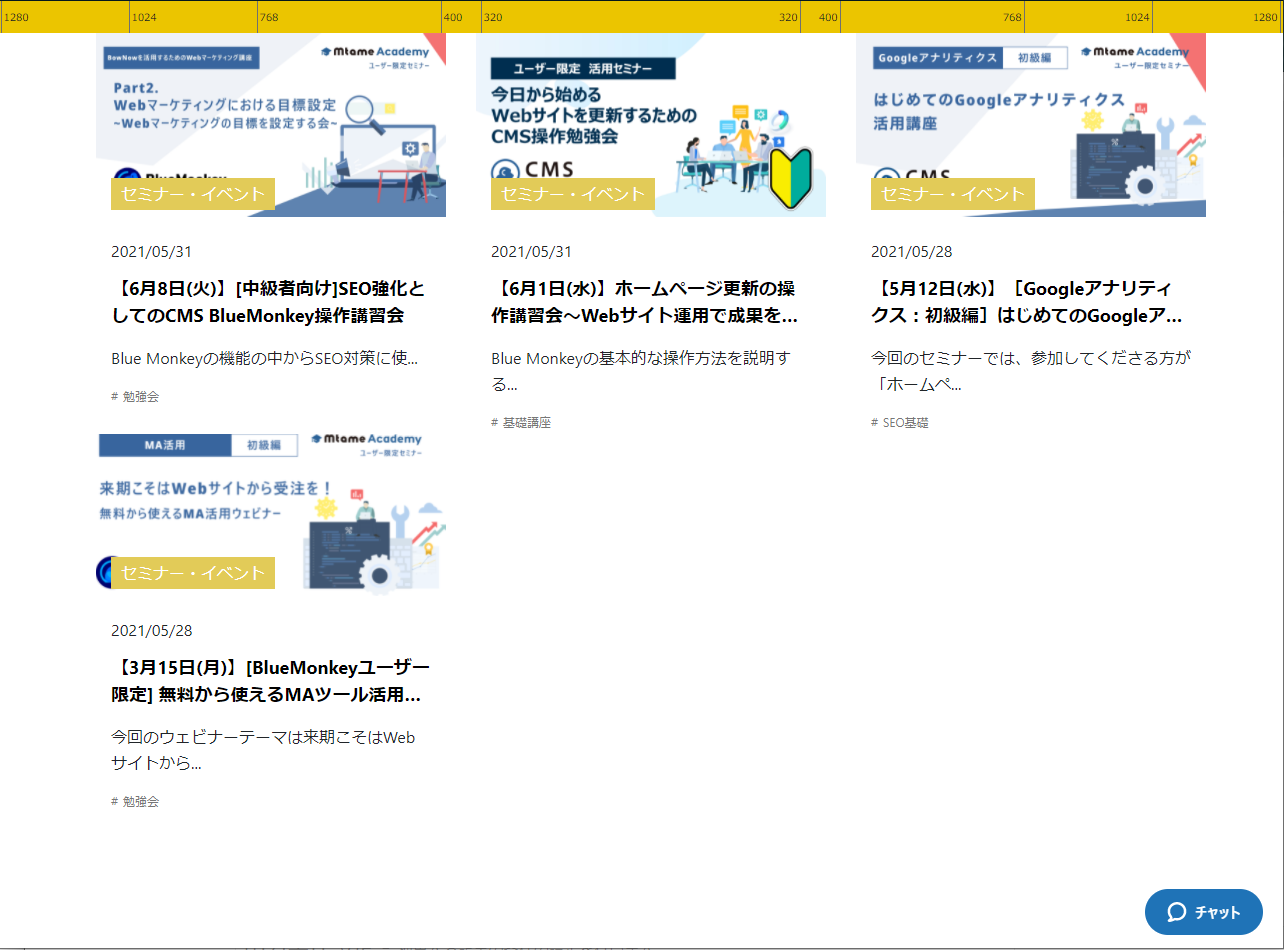Click セミナー・イベント label on Googleアナリティクス card

tap(953, 194)
